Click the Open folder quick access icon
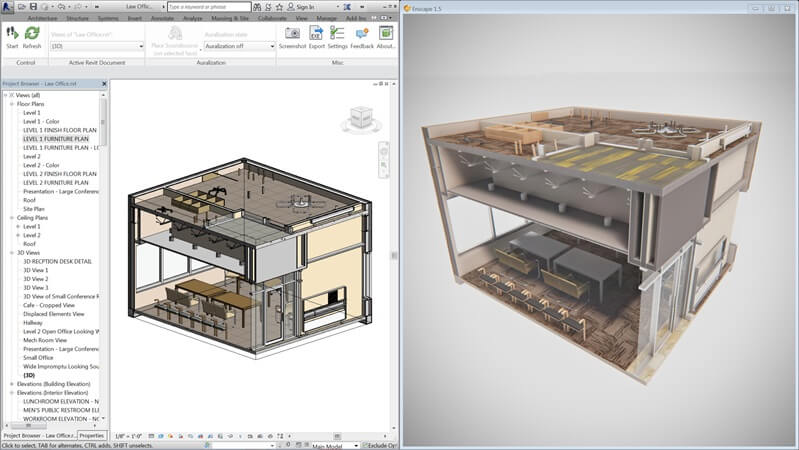This screenshot has height=450, width=799. tap(22, 7)
